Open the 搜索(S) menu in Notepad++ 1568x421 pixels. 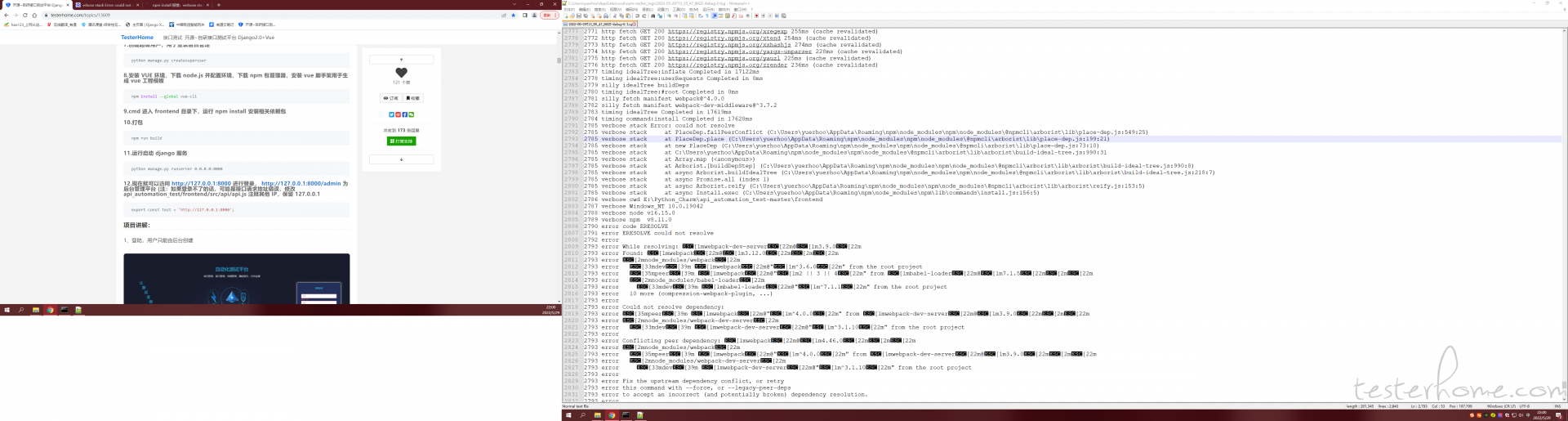tap(600, 10)
